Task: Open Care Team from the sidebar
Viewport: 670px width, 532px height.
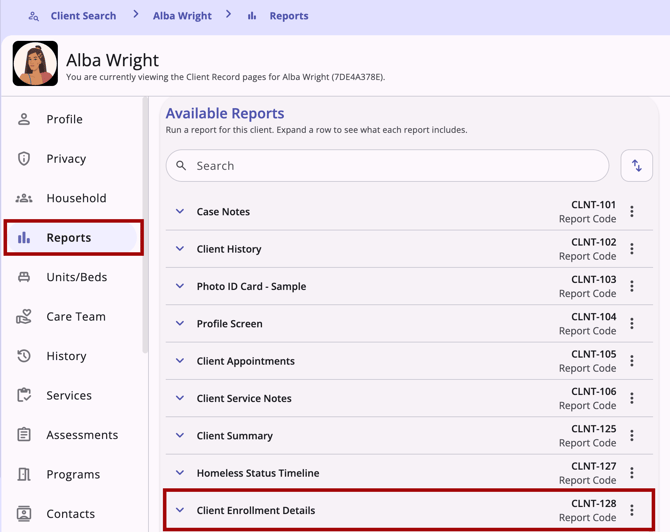Action: tap(73, 317)
